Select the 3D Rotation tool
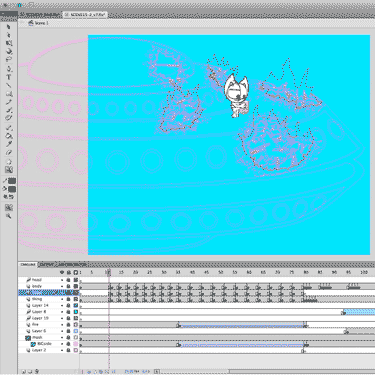The image size is (375, 375). tap(9, 52)
